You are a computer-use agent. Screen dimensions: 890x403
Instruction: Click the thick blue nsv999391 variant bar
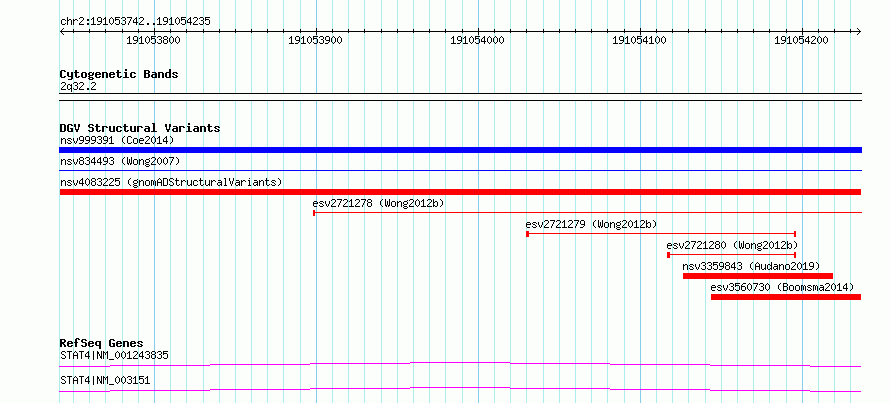click(x=460, y=150)
